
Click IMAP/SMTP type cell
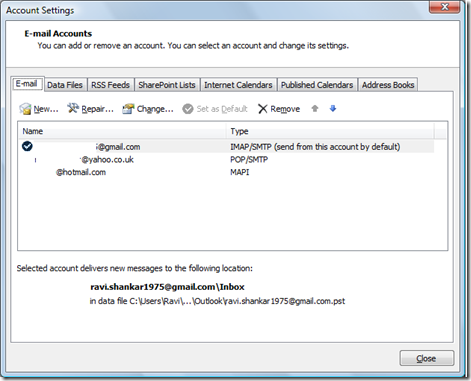315,147
